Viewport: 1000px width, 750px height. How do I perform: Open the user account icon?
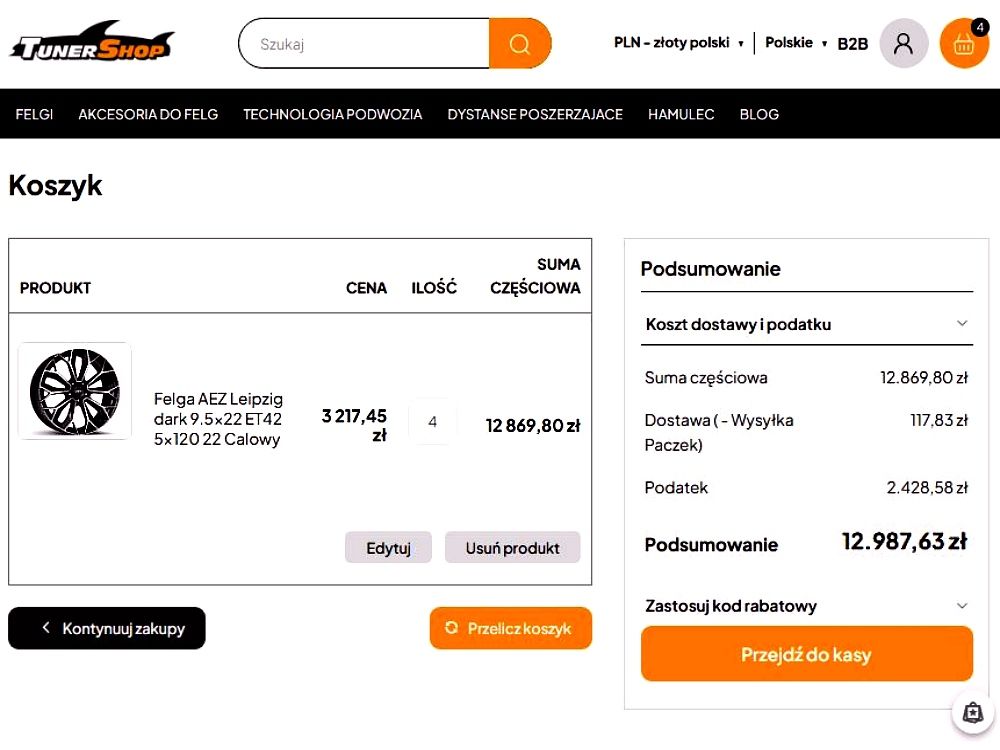903,43
